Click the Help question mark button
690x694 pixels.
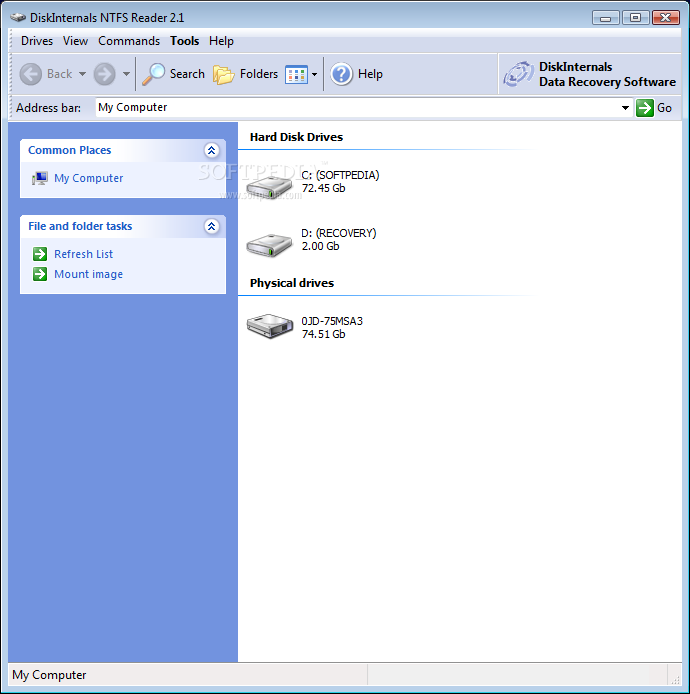356,74
